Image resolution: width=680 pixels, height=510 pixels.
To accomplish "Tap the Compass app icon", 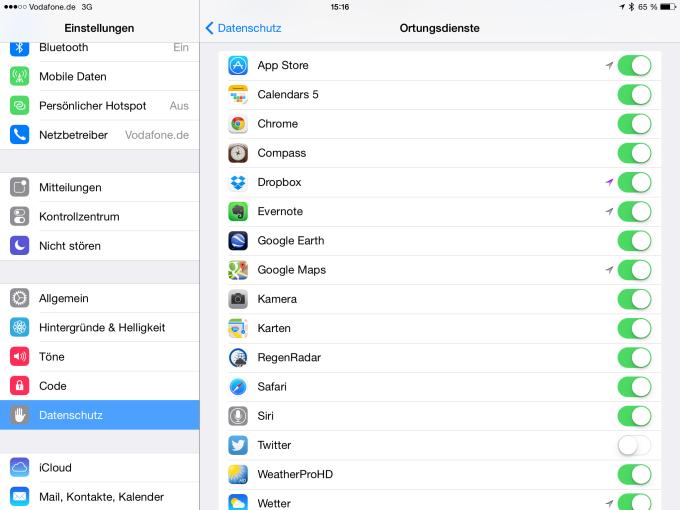I will click(238, 153).
